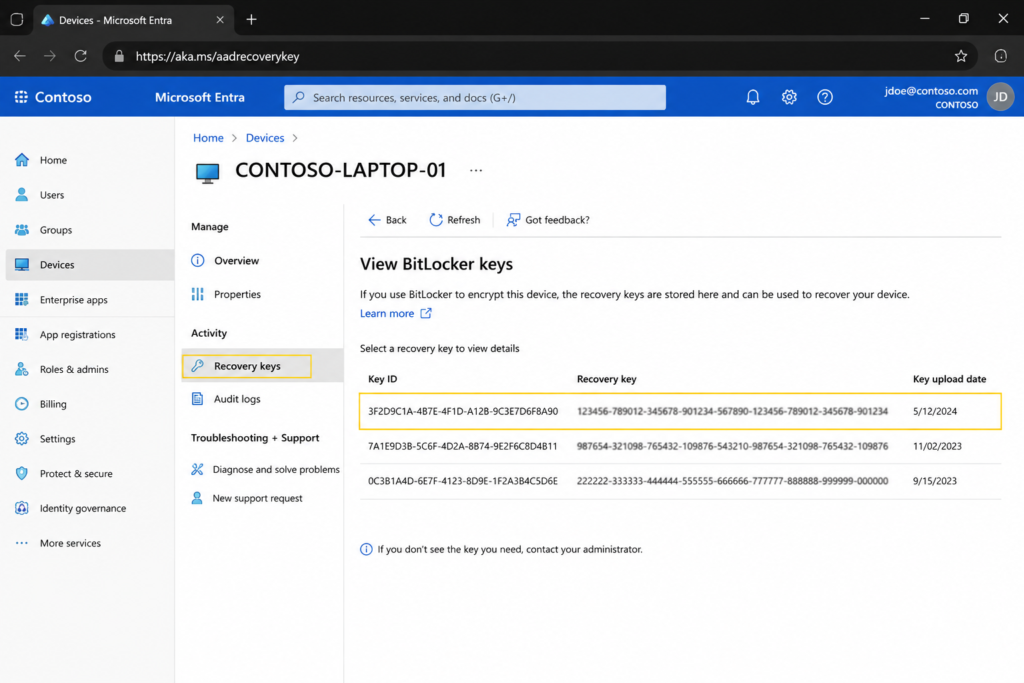Screen dimensions: 1024x683
Task: Go to Devices breadcrumb link
Action: [264, 138]
